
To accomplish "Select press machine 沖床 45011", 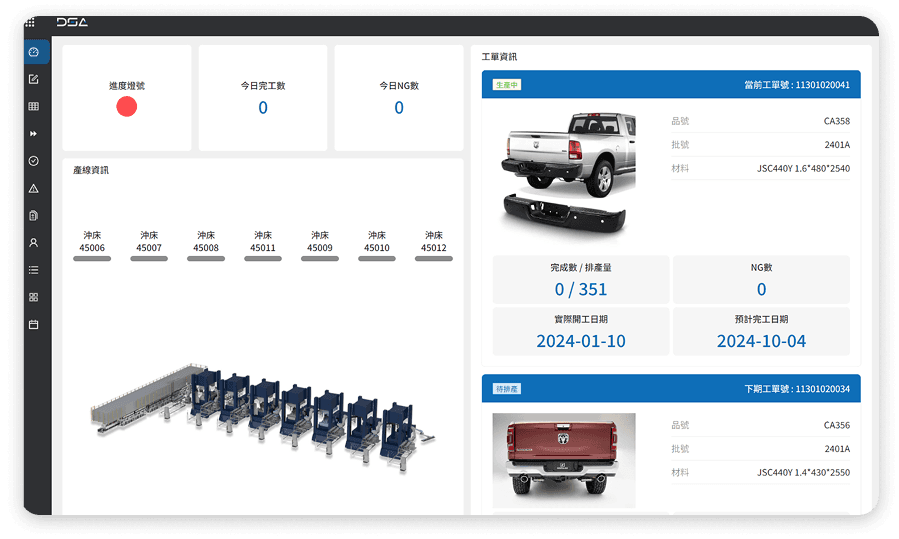I will tap(263, 245).
